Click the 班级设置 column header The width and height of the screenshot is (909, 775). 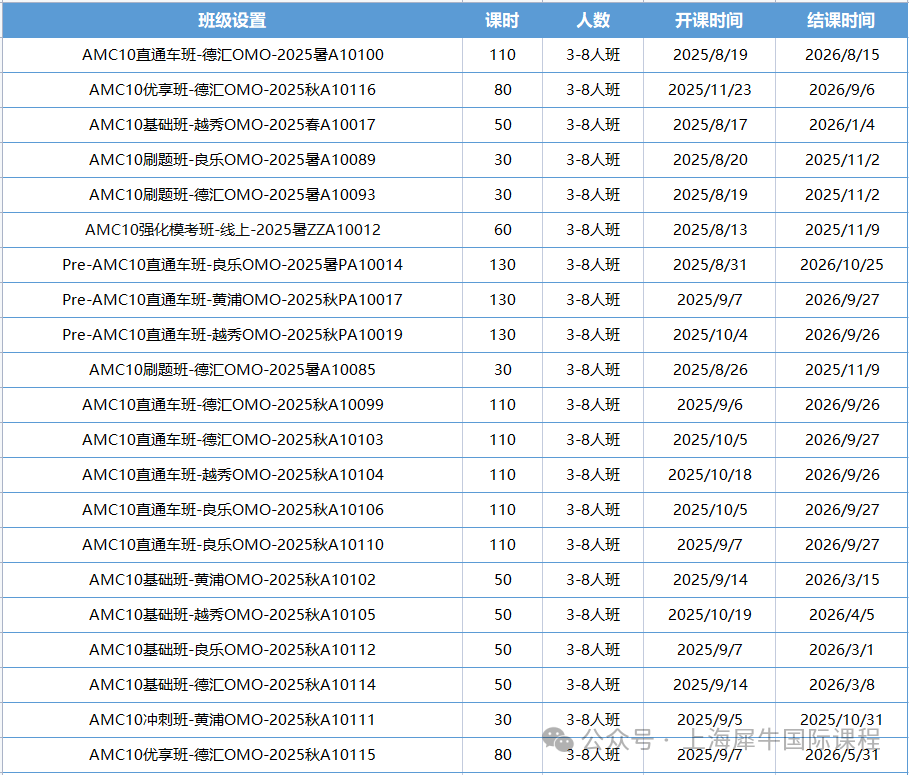click(x=232, y=20)
